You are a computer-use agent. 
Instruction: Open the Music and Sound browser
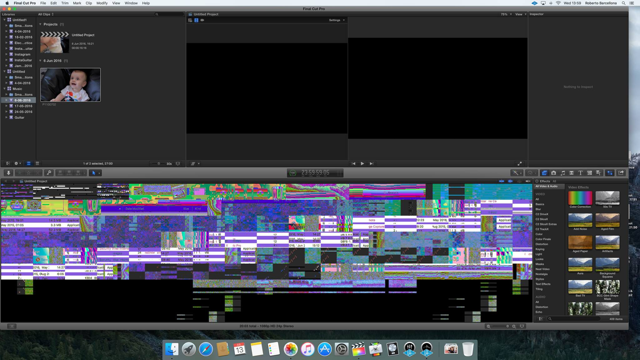562,173
